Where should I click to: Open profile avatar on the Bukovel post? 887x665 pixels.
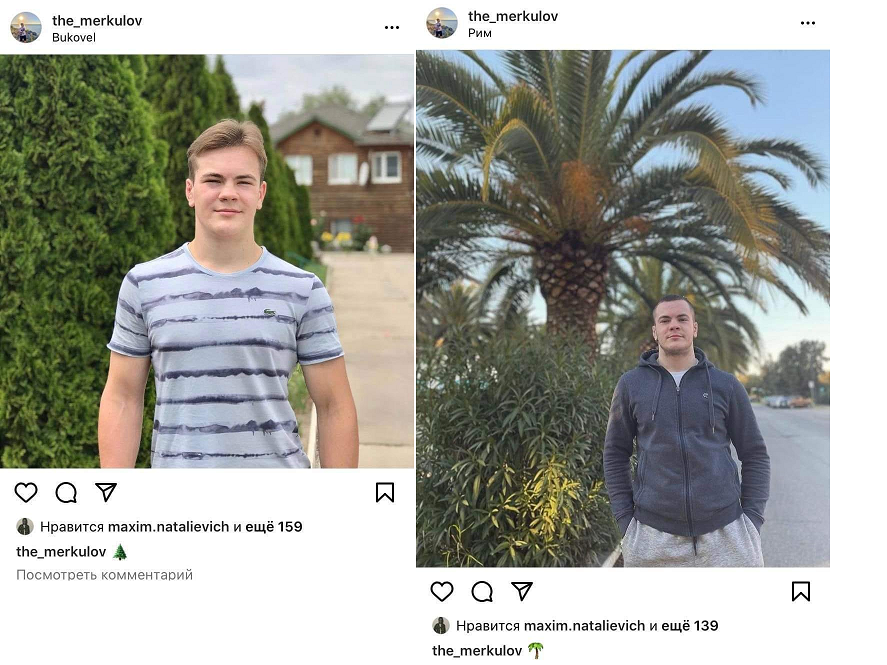[26, 27]
